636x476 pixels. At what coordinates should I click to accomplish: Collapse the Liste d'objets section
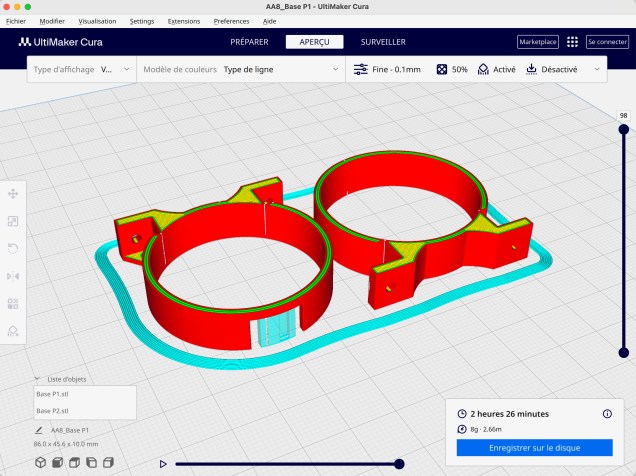pos(39,379)
